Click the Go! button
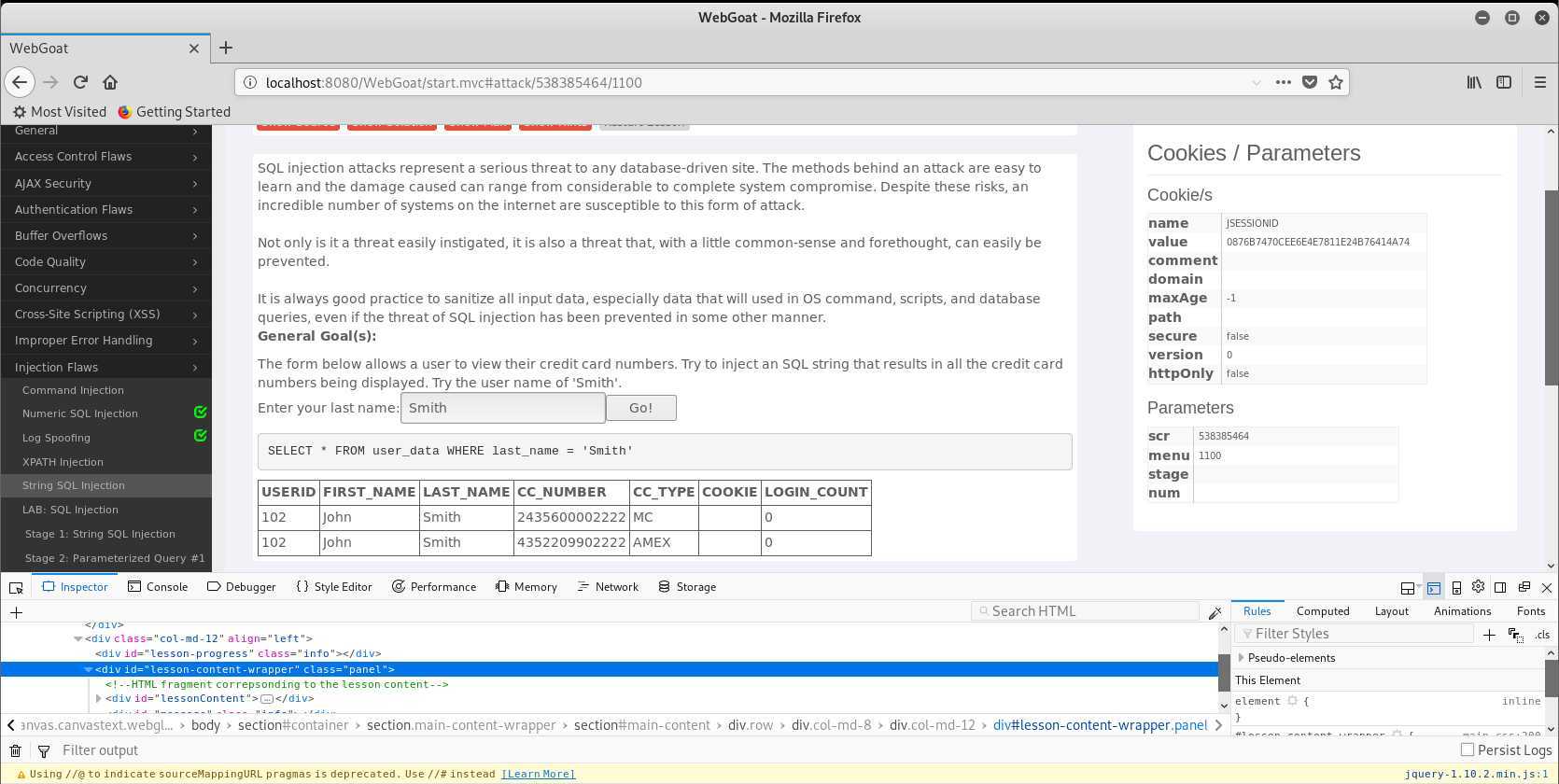The width and height of the screenshot is (1559, 784). pos(641,408)
